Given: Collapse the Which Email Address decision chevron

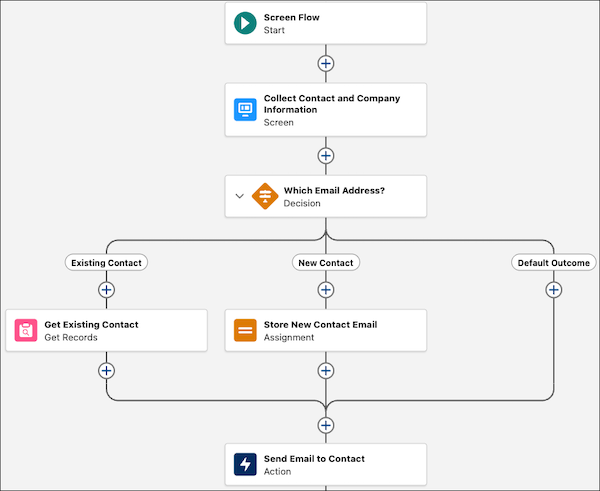Looking at the screenshot, I should [240, 196].
